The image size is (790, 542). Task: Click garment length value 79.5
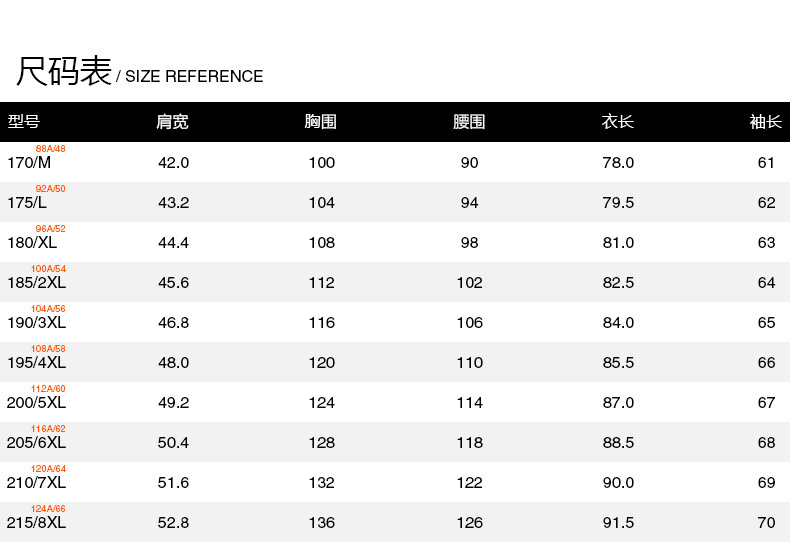coord(617,203)
